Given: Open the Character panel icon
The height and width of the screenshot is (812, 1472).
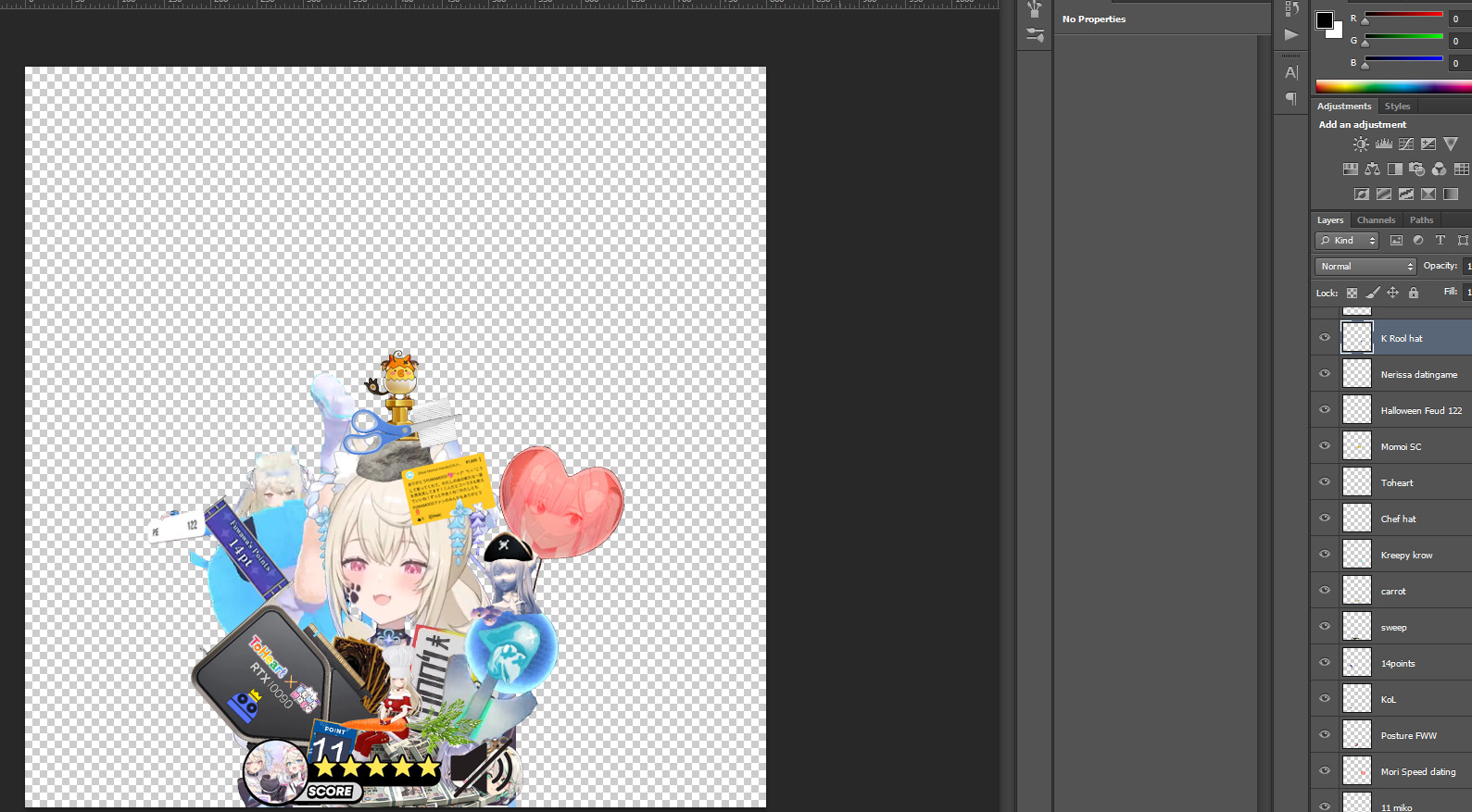Looking at the screenshot, I should coord(1291,72).
